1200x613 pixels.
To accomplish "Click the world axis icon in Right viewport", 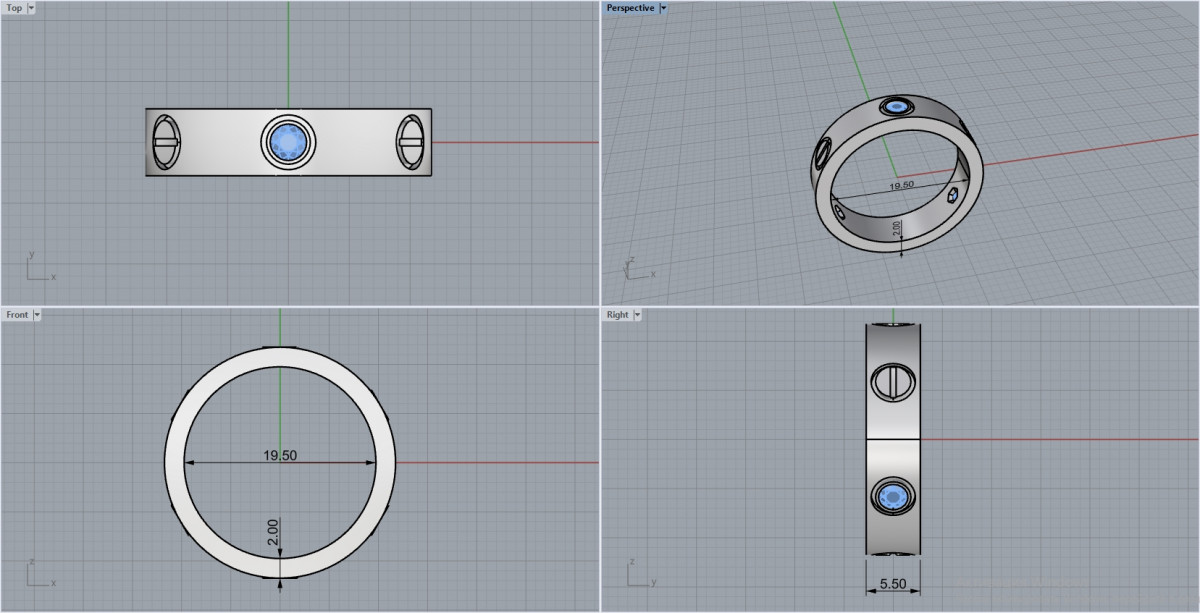I will [636, 574].
